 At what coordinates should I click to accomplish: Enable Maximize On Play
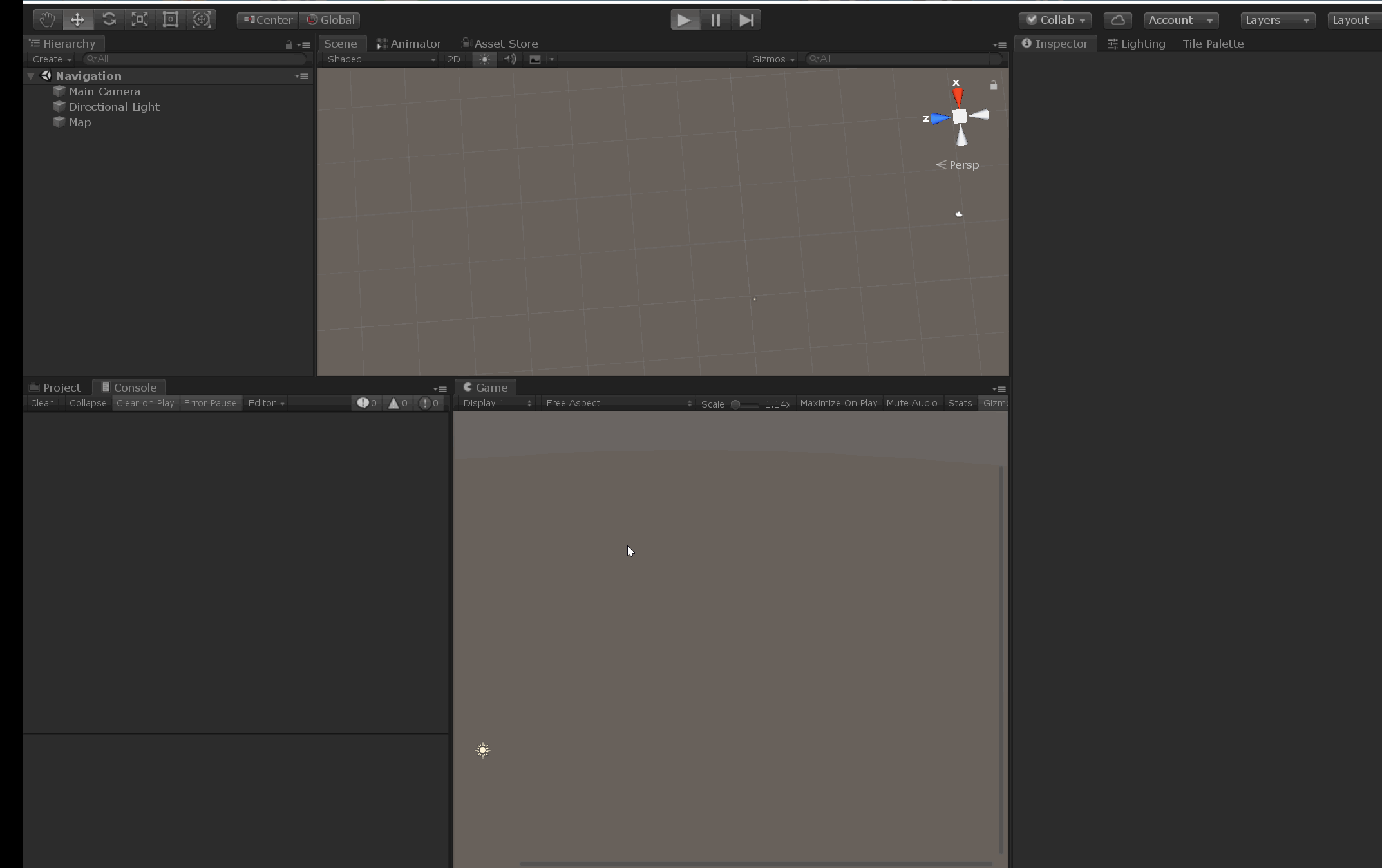pyautogui.click(x=838, y=403)
